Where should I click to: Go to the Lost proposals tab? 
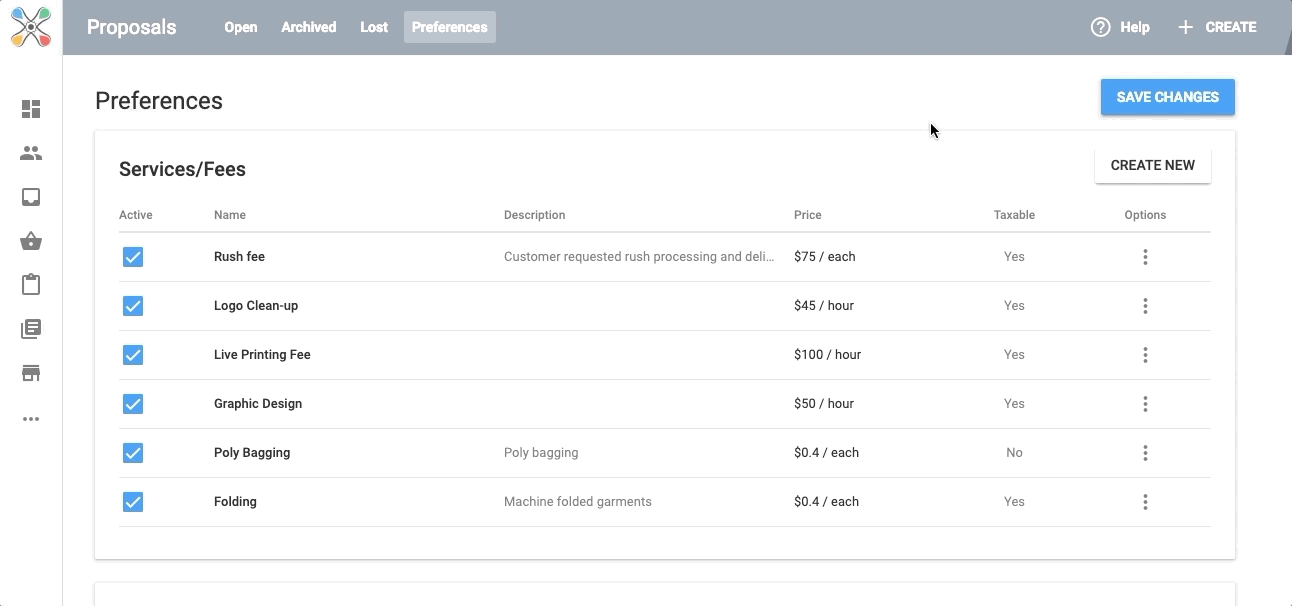(374, 27)
